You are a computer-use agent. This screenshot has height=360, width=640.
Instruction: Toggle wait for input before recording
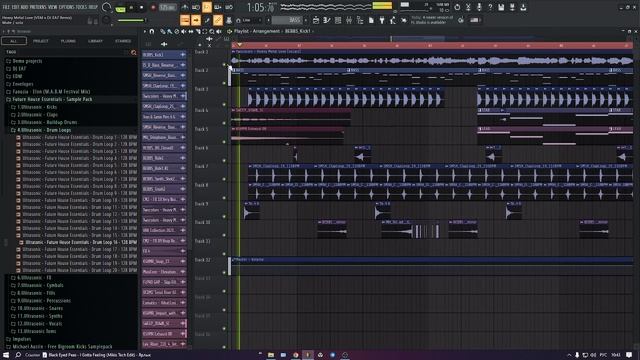point(196,7)
